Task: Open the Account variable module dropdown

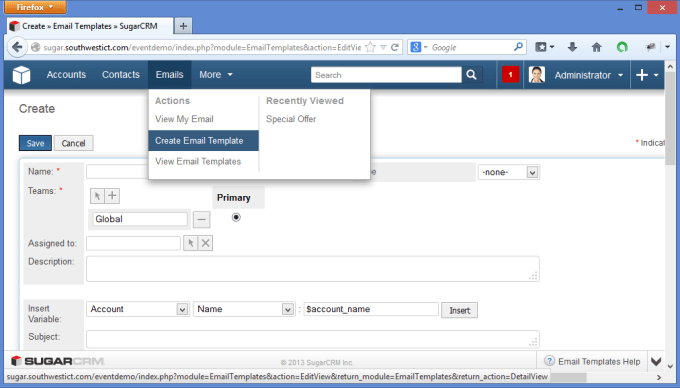Action: coord(137,309)
